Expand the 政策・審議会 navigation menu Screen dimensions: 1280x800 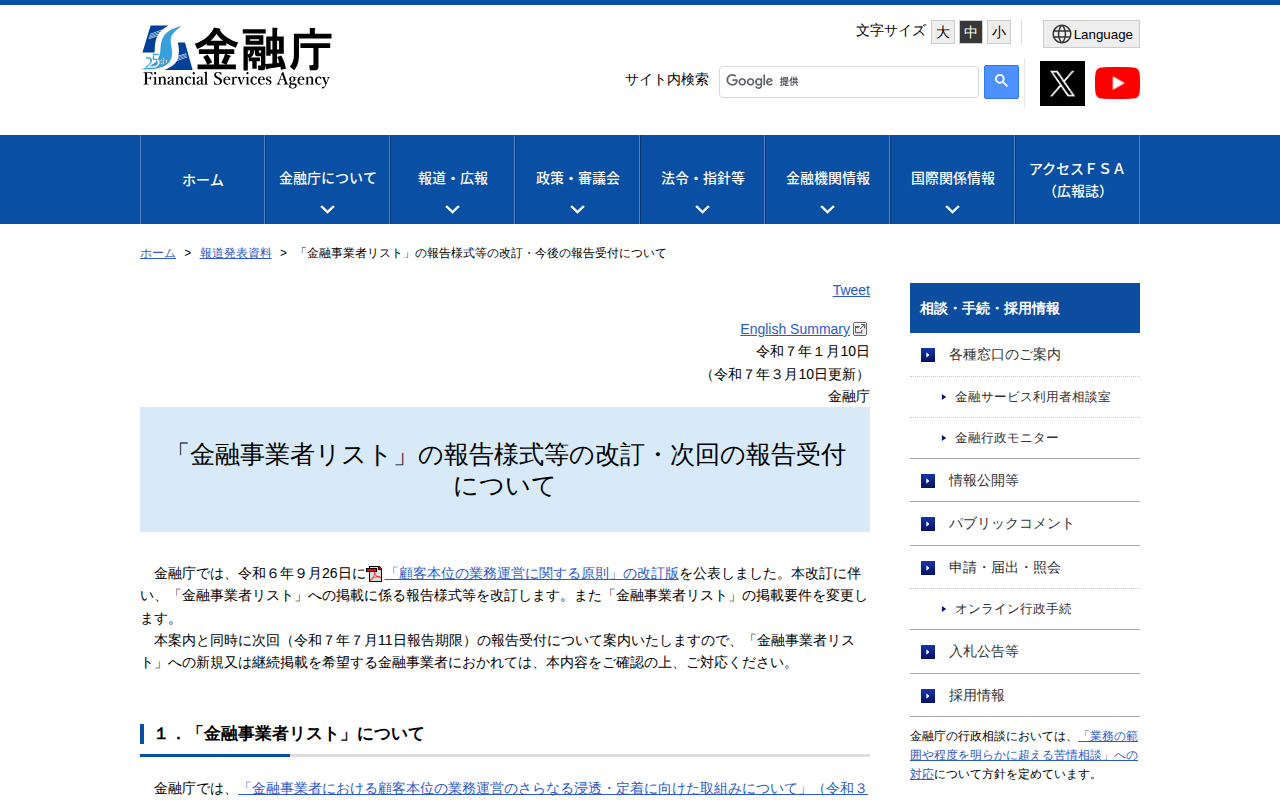[576, 179]
